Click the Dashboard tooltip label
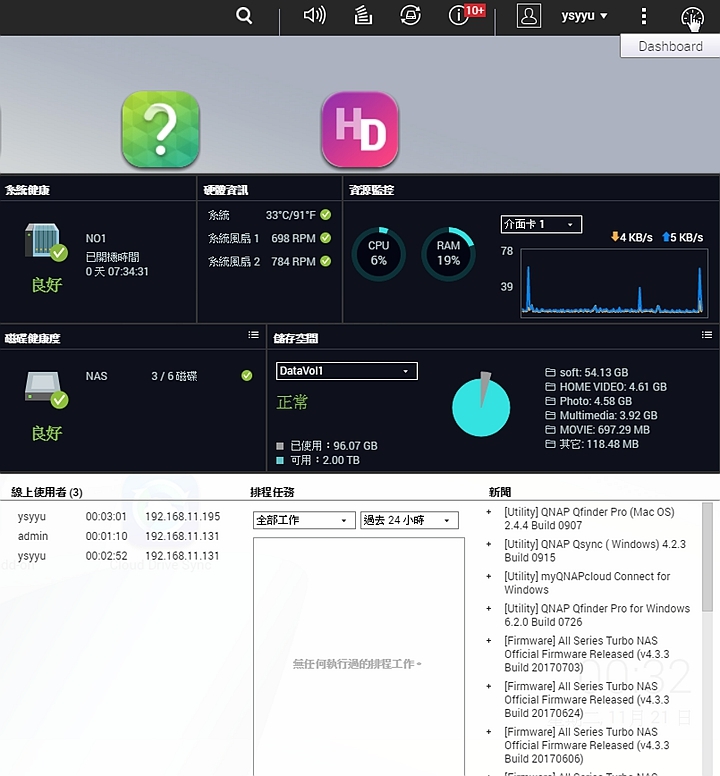Image resolution: width=720 pixels, height=776 pixels. (x=670, y=46)
